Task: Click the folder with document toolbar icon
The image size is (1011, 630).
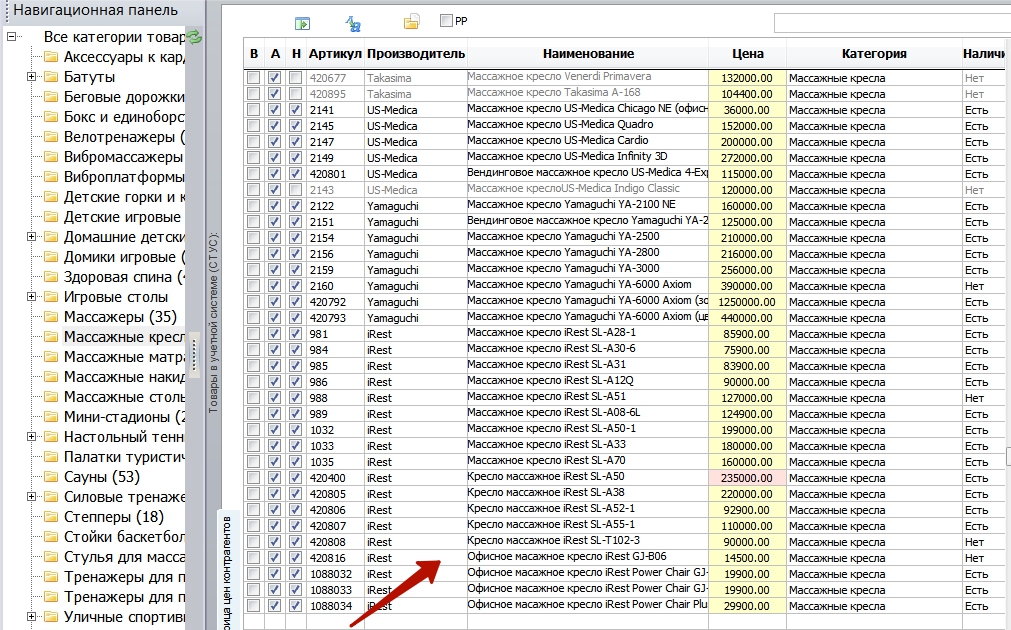Action: 411,23
